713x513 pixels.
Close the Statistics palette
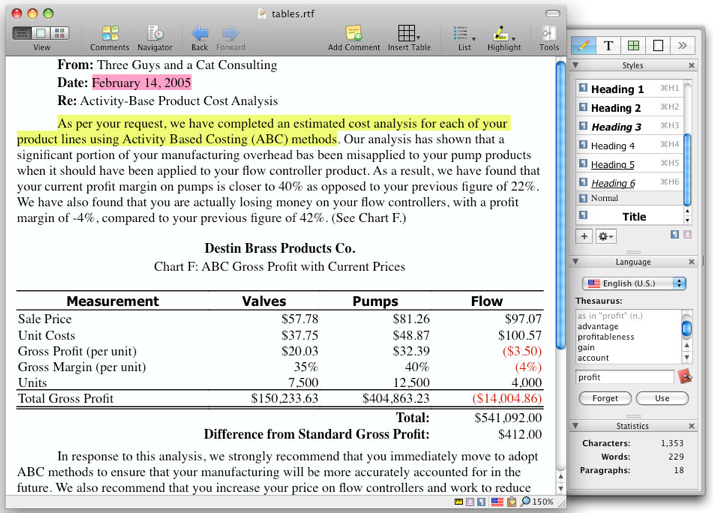[x=691, y=426]
